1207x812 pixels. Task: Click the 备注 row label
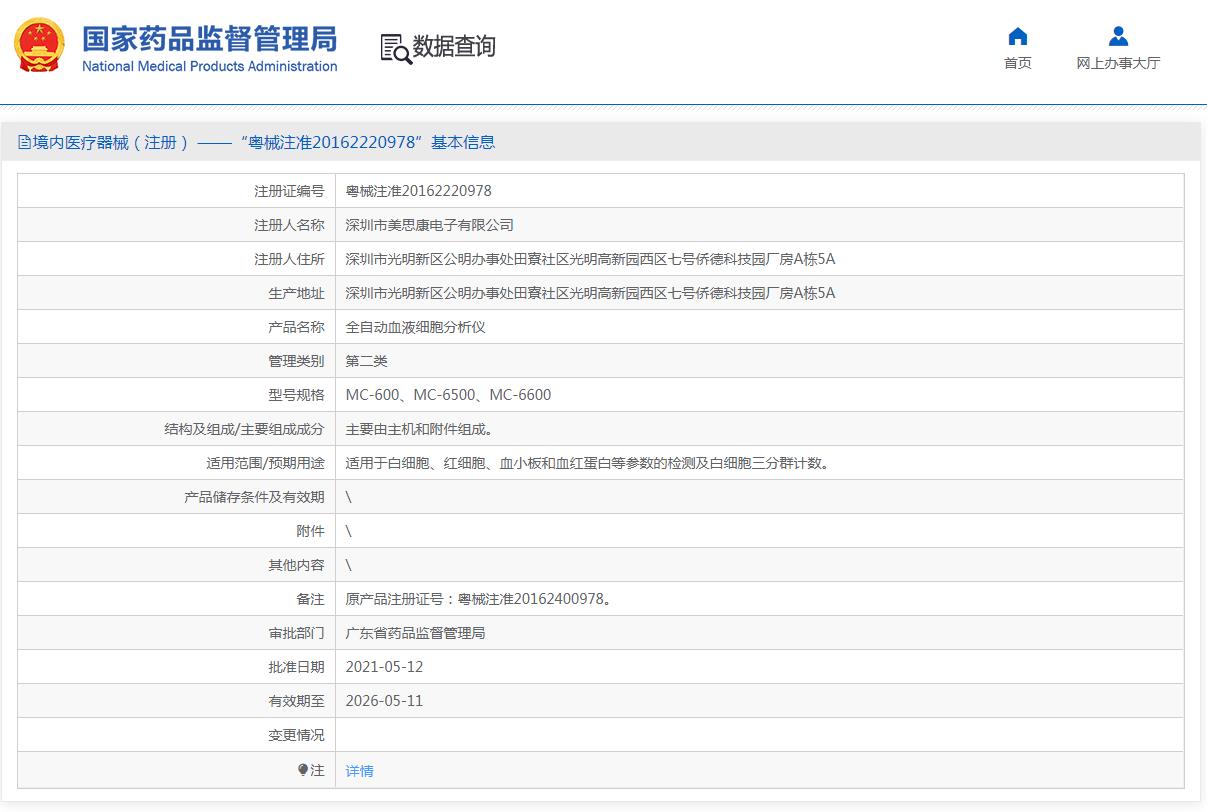tap(310, 599)
